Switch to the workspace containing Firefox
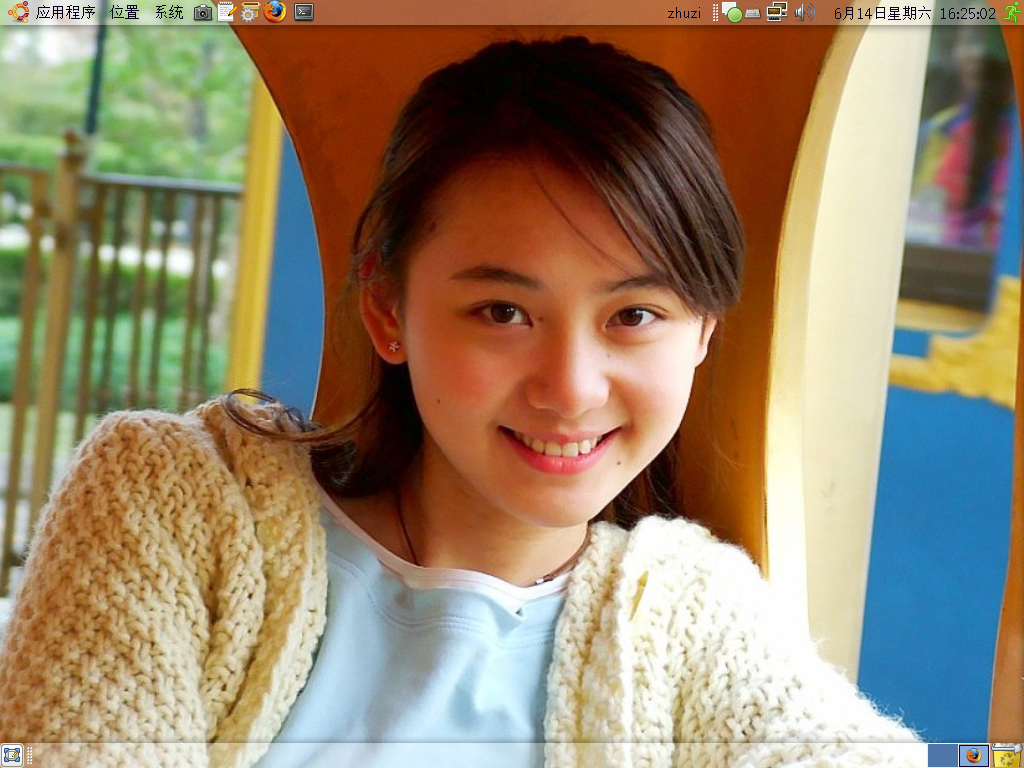Viewport: 1024px width, 768px height. [x=974, y=756]
